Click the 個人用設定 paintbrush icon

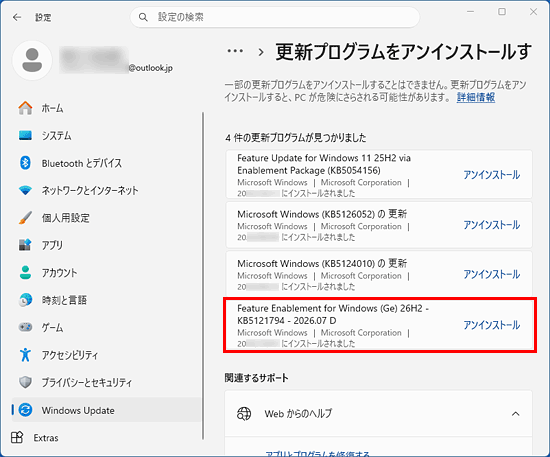pos(25,218)
